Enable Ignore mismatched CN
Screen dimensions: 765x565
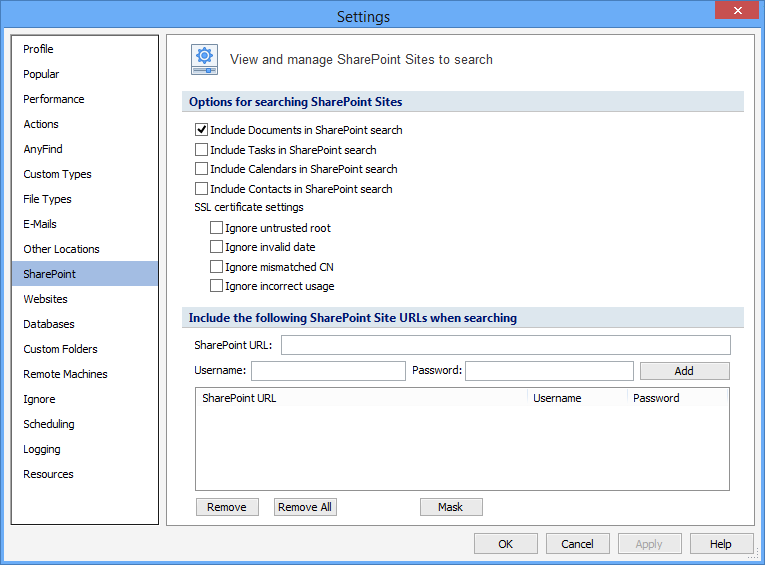[x=217, y=267]
